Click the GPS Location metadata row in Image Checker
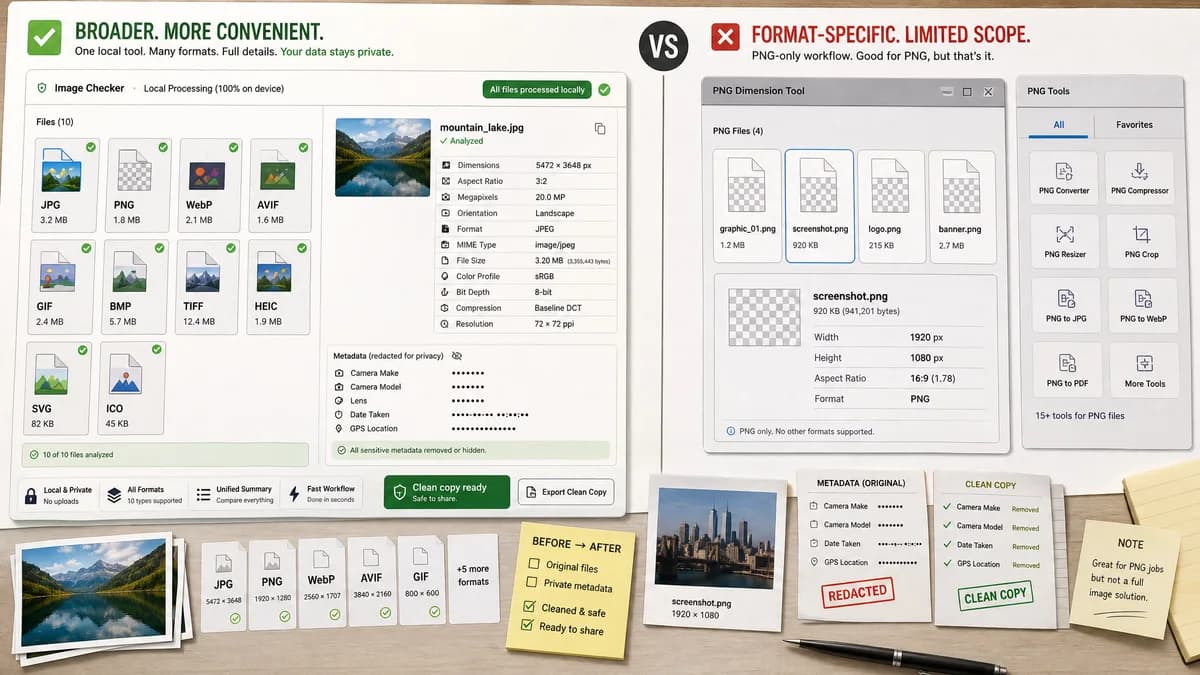1200x675 pixels. click(470, 428)
